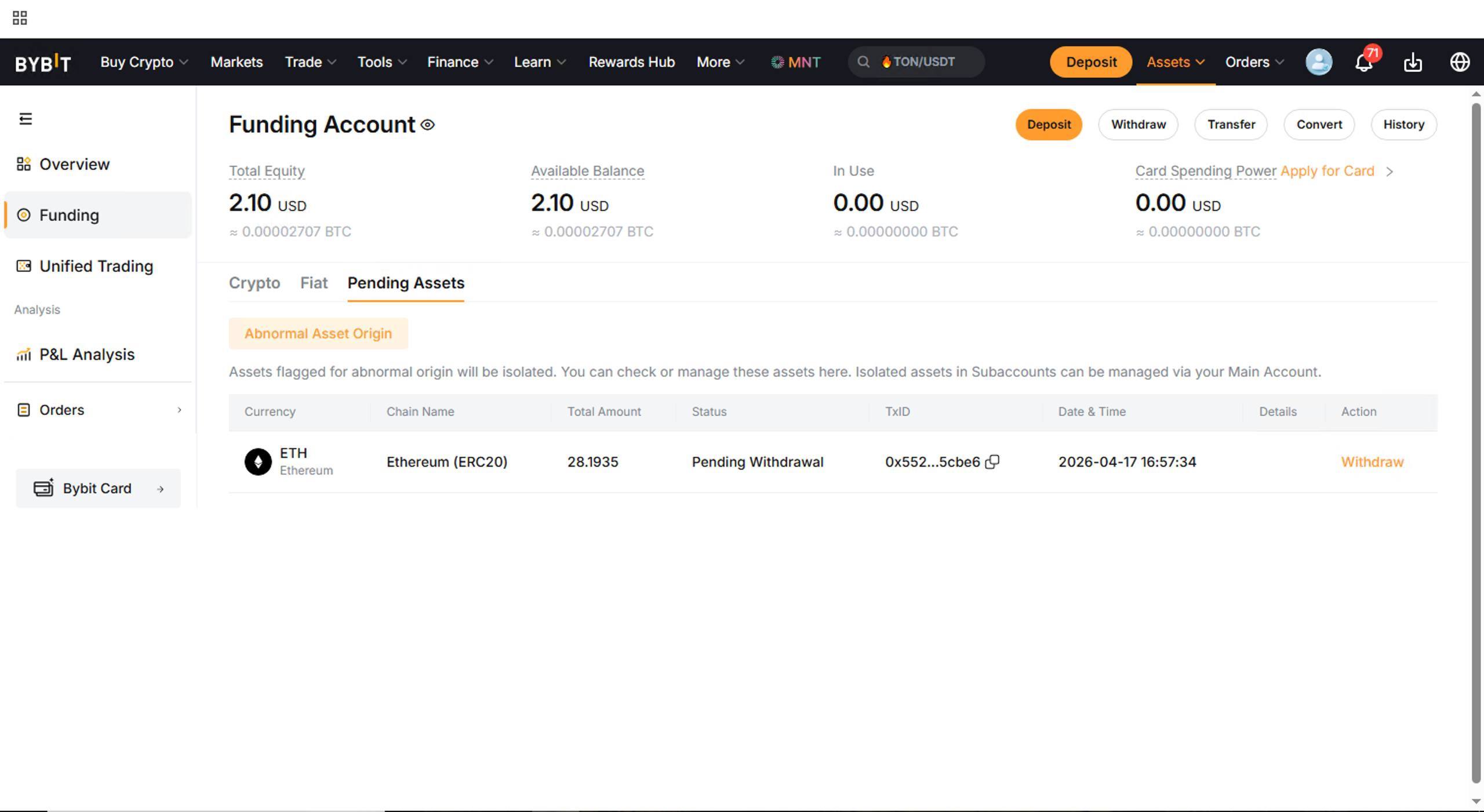
Task: Click the Ethereum (ERC20) chain cell
Action: click(447, 462)
